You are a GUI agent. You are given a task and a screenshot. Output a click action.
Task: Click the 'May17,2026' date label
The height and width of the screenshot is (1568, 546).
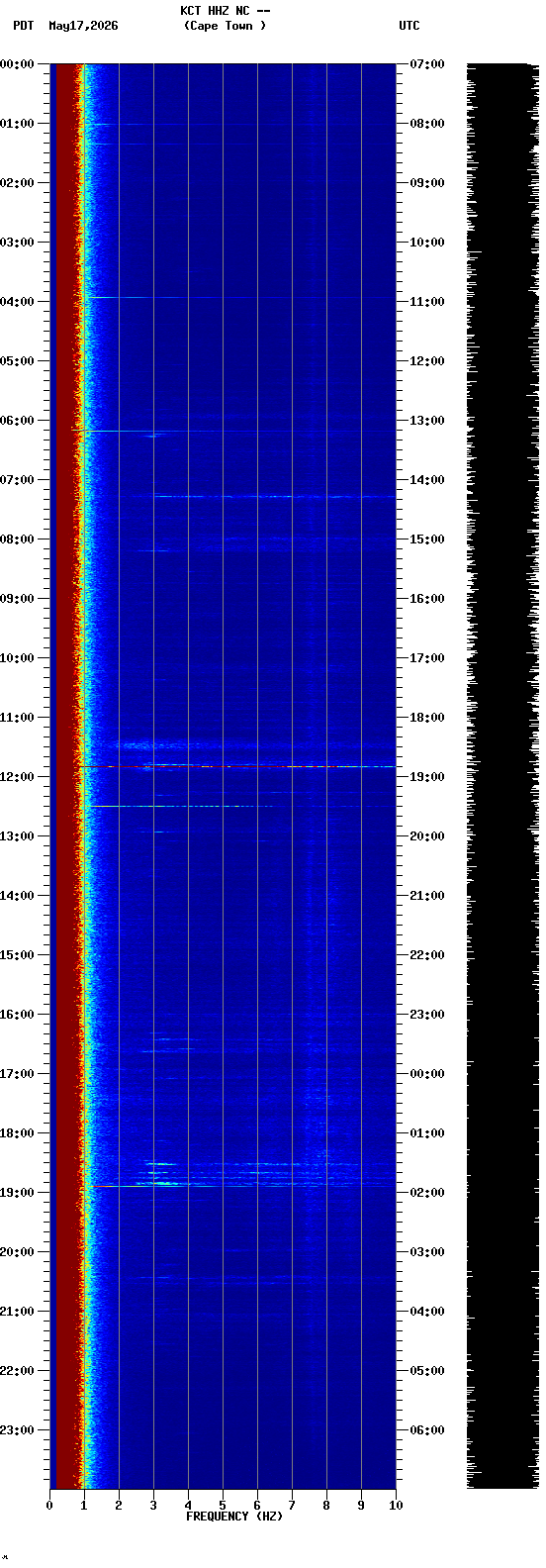pyautogui.click(x=83, y=26)
